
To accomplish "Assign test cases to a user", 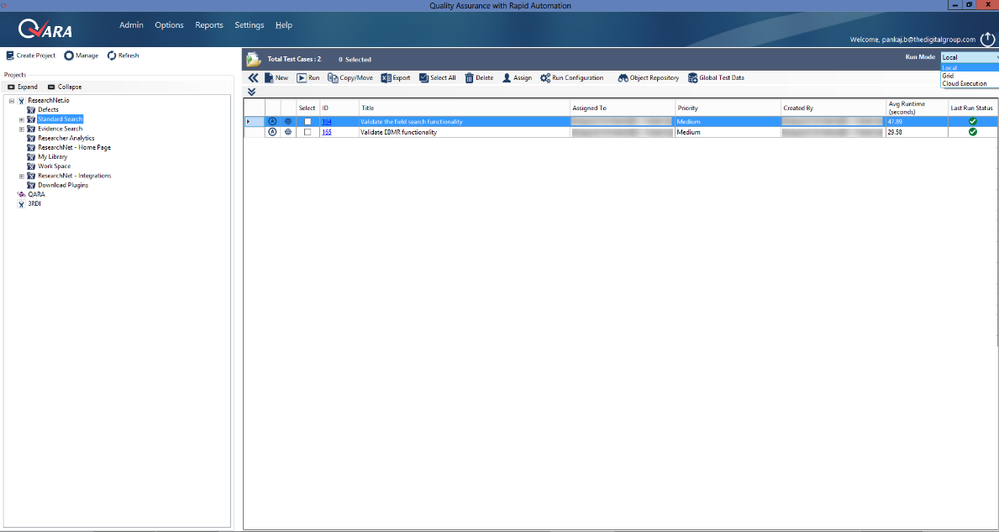I will pos(517,78).
